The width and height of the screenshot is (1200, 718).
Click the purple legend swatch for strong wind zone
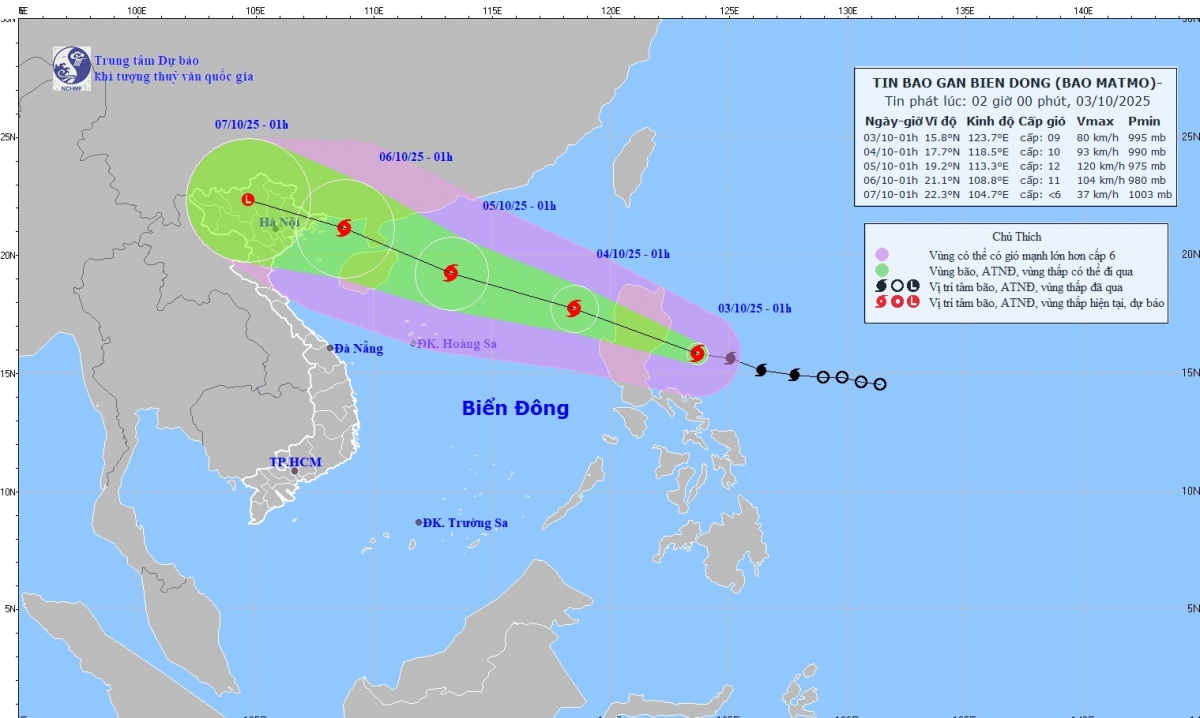881,254
